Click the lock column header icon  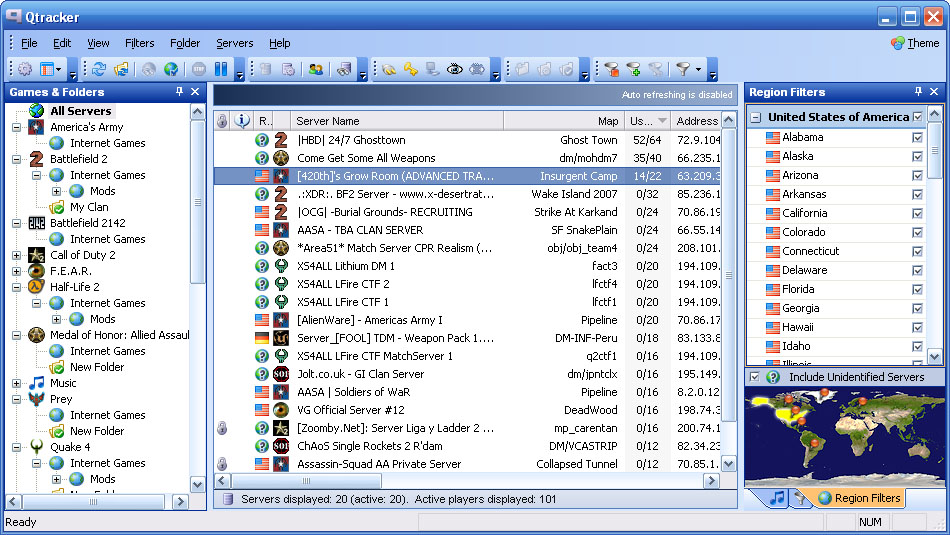point(222,121)
